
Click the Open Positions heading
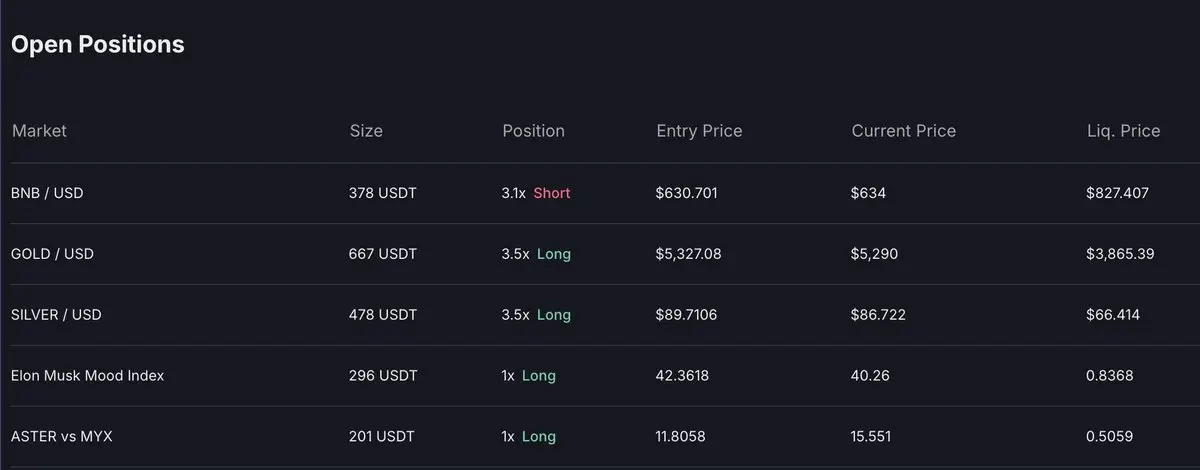click(x=97, y=45)
